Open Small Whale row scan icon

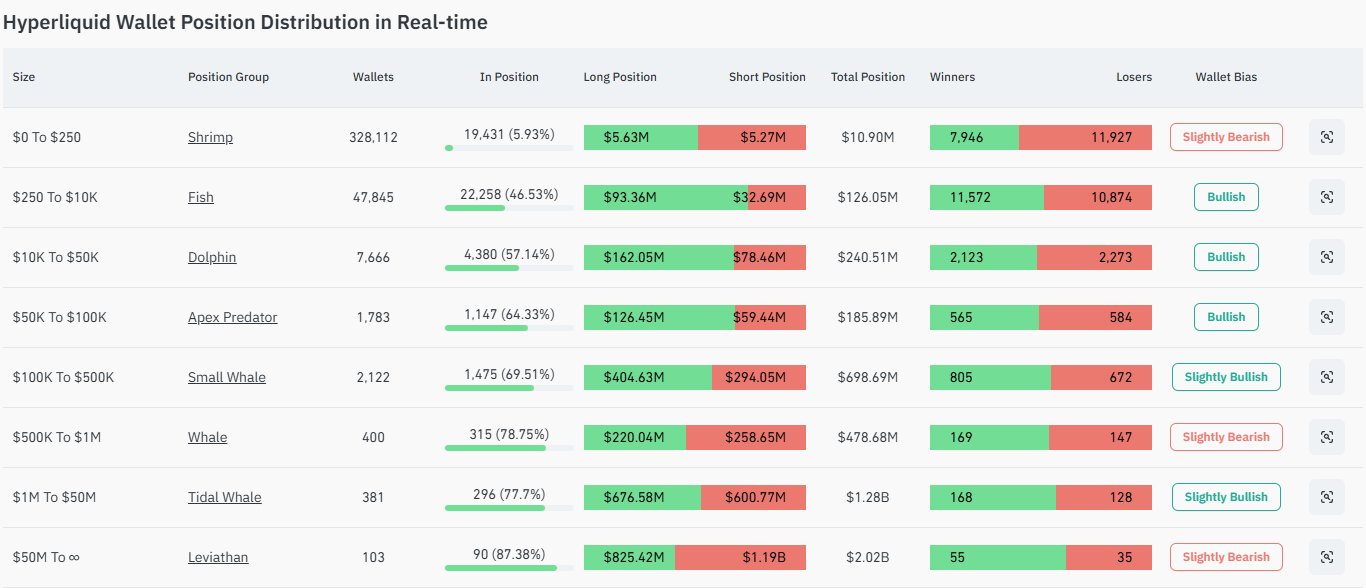pyautogui.click(x=1326, y=377)
